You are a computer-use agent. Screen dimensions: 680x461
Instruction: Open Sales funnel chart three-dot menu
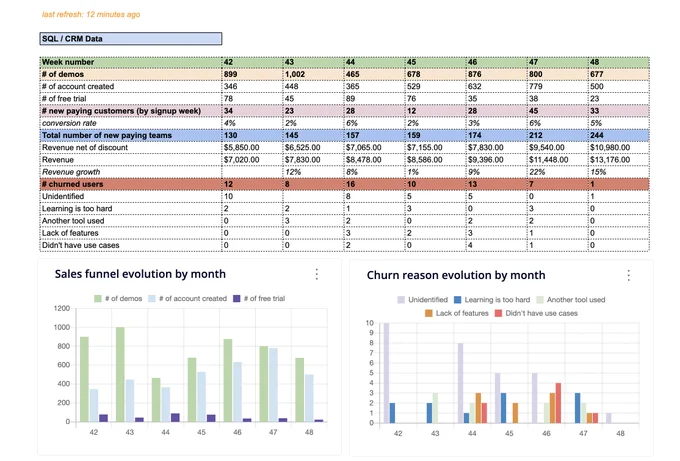click(x=317, y=274)
